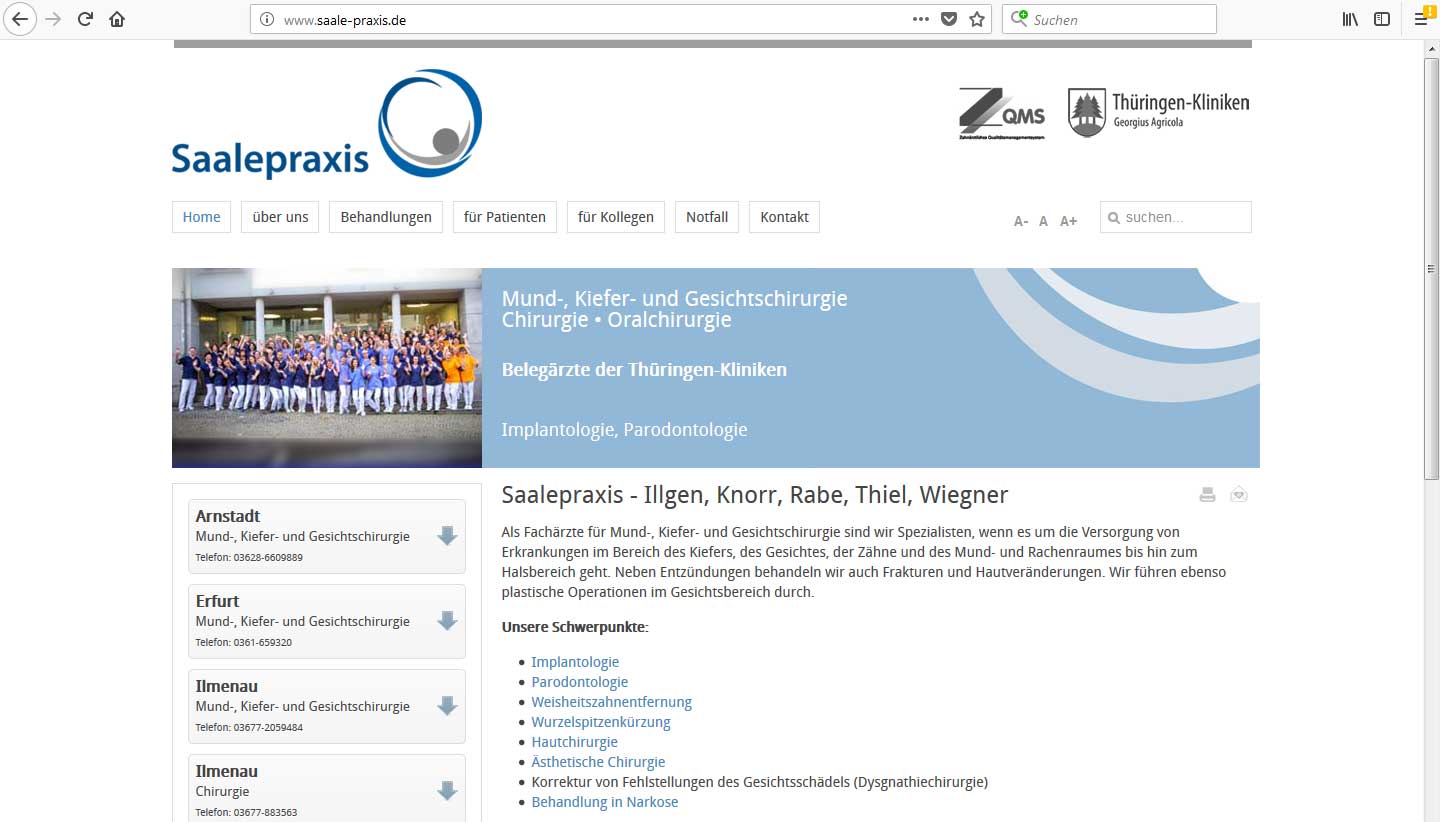The width and height of the screenshot is (1440, 822).
Task: Expand the Ilmenau Chirurgie location arrow
Action: coord(447,791)
